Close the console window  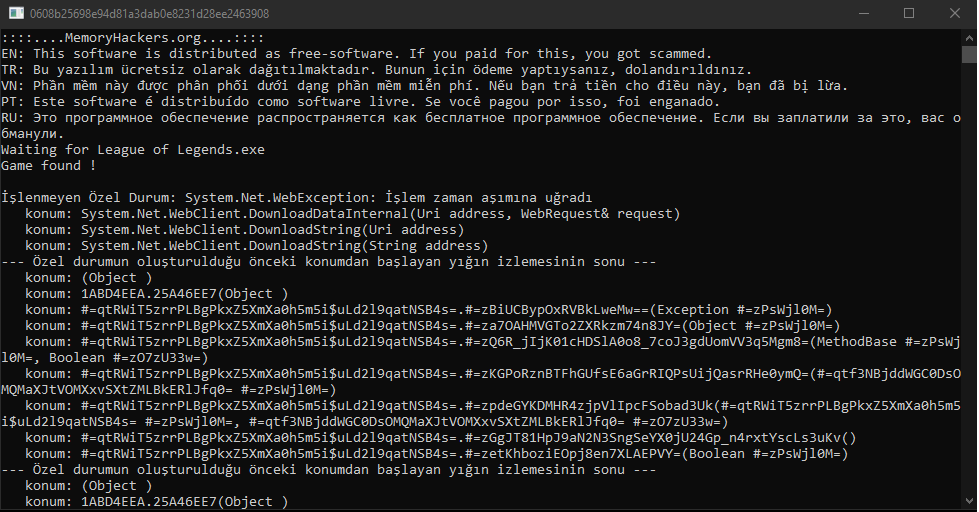click(955, 13)
